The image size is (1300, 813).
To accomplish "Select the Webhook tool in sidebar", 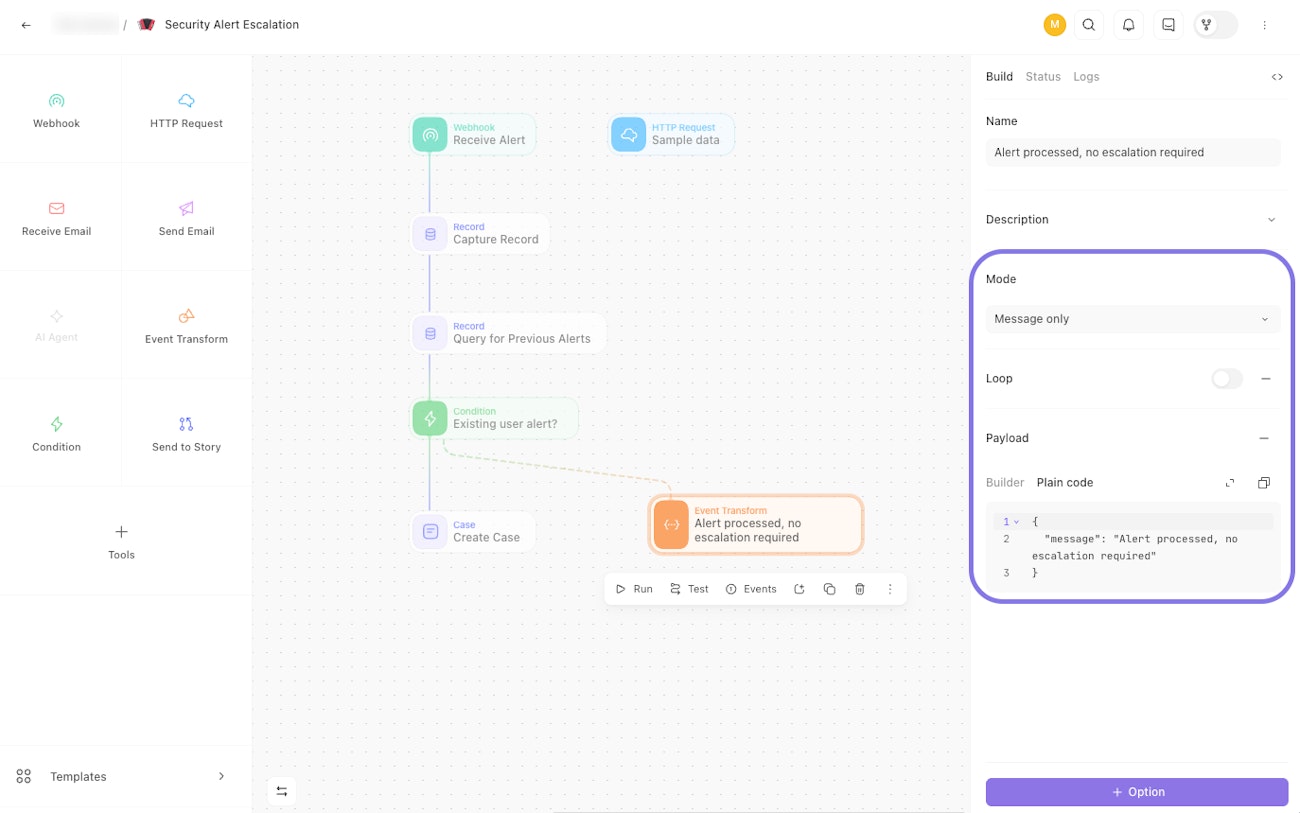I will click(x=57, y=110).
